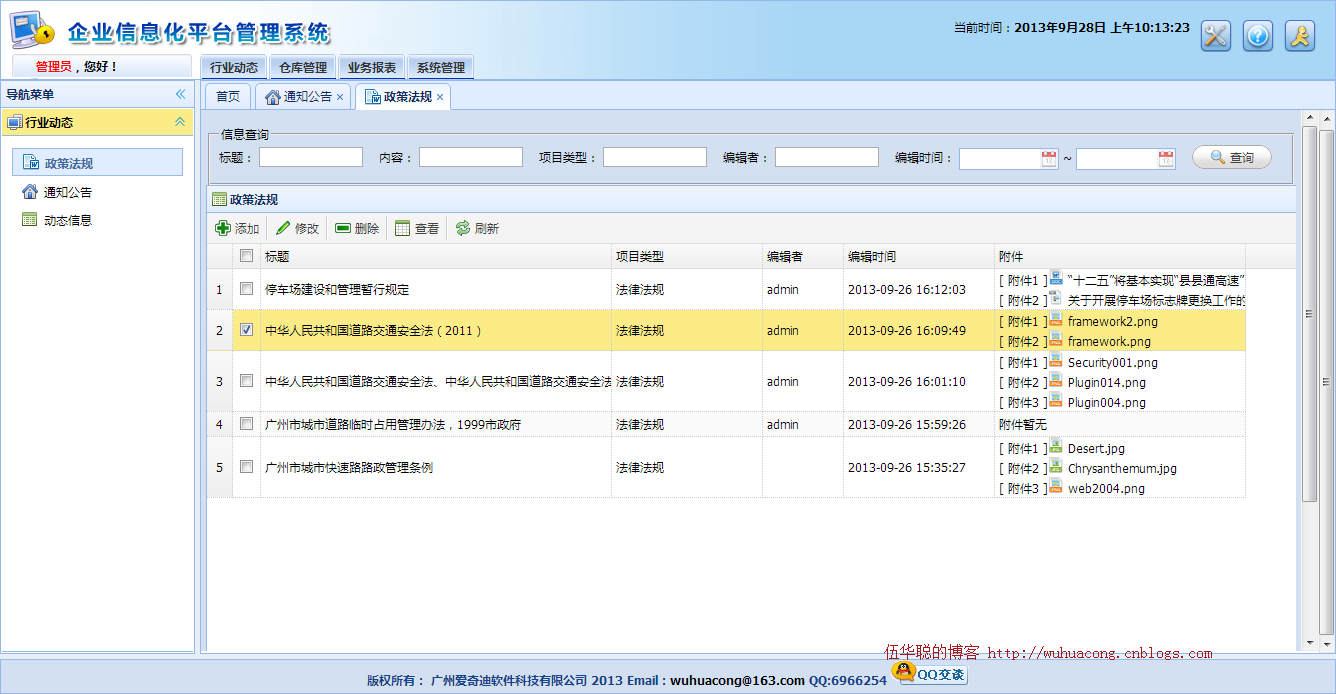Click 删除 to delete the record
Screen dimensions: 1336x694
(x=357, y=228)
